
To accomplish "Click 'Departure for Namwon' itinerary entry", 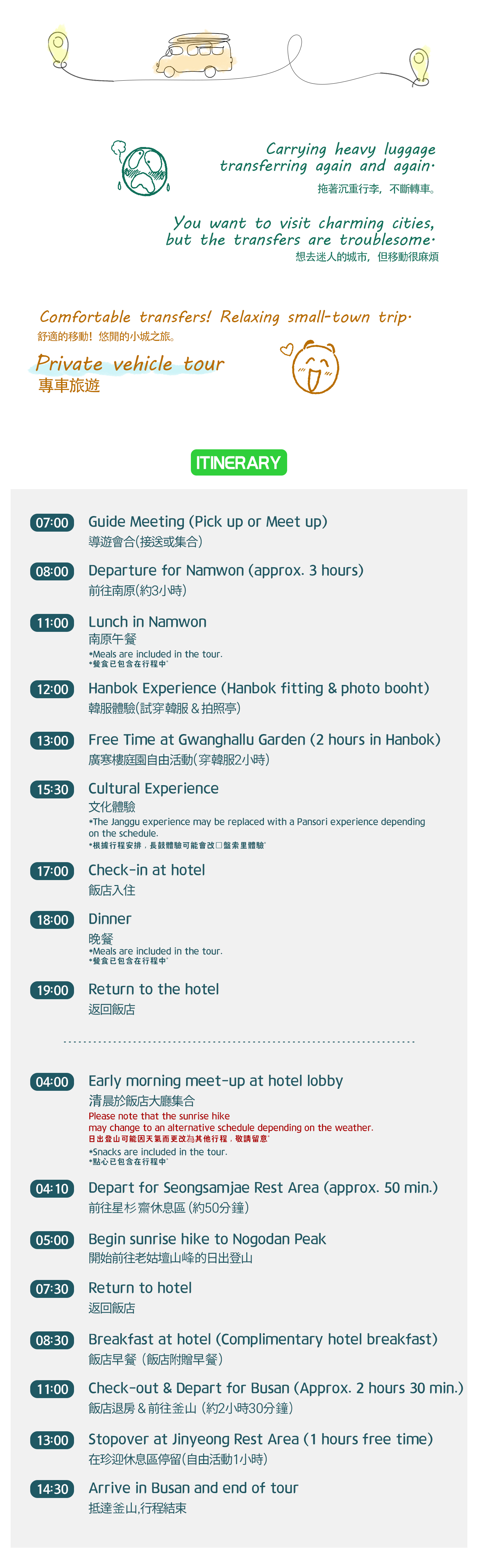I will (x=225, y=570).
